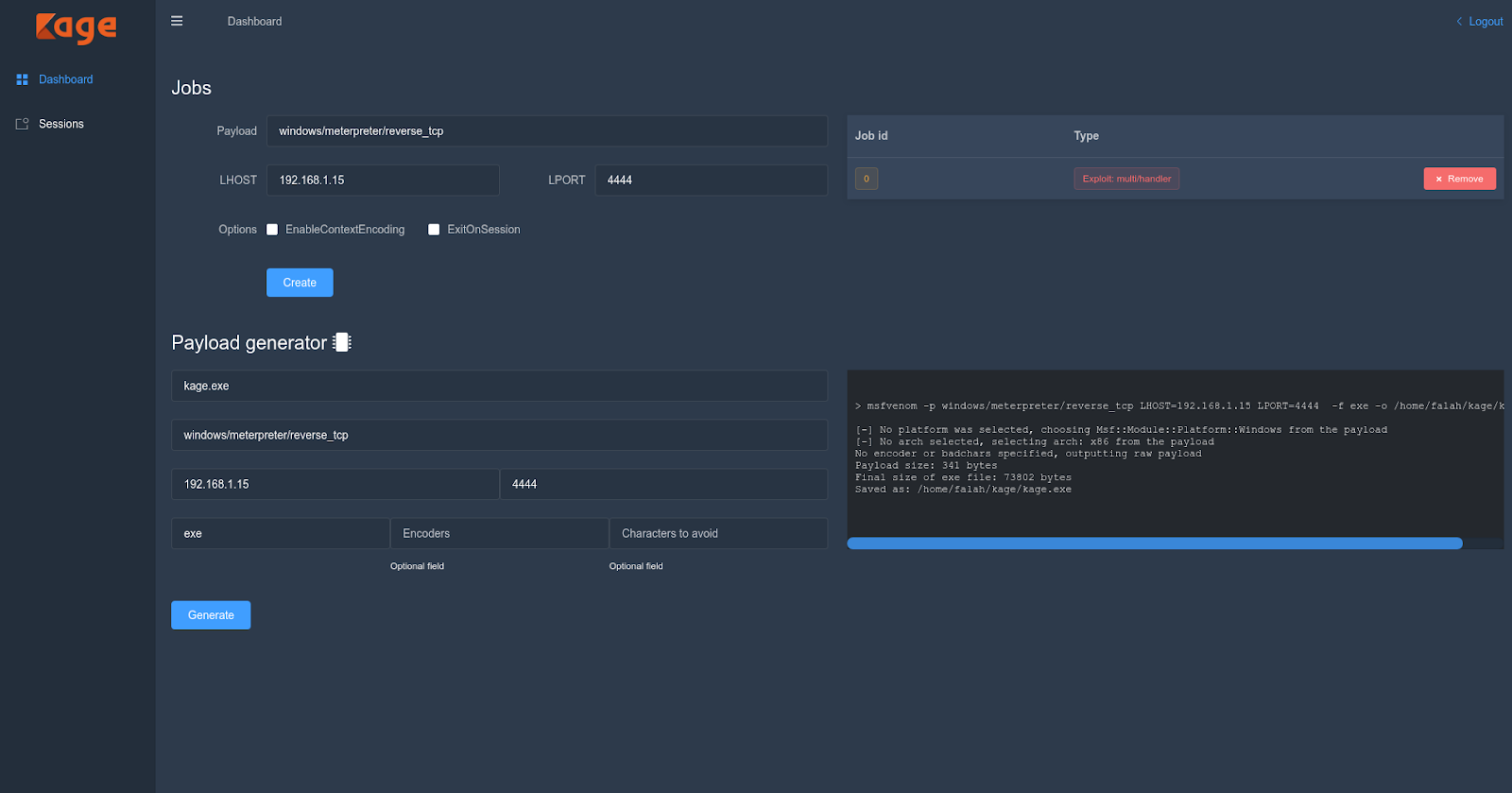Log out using the Logout link
1512x793 pixels.
coord(1486,22)
